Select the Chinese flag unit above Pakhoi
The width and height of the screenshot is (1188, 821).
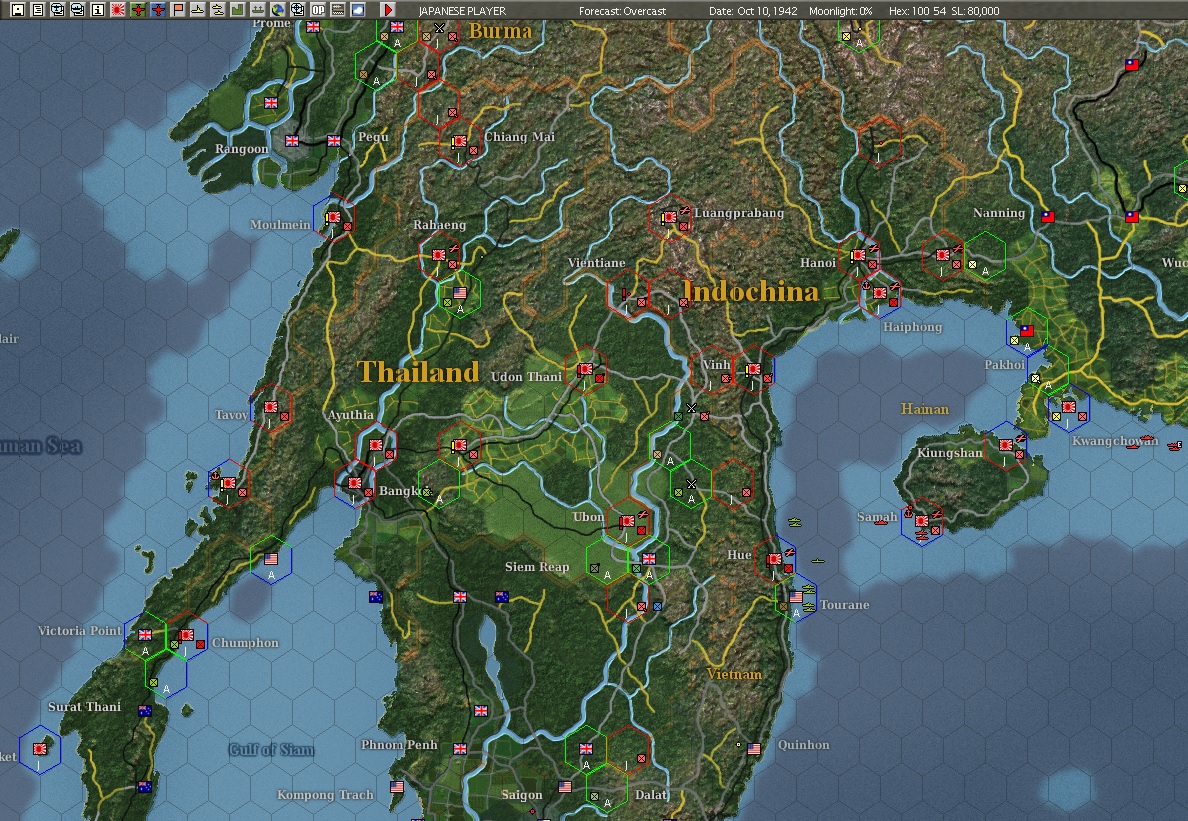pyautogui.click(x=1027, y=331)
